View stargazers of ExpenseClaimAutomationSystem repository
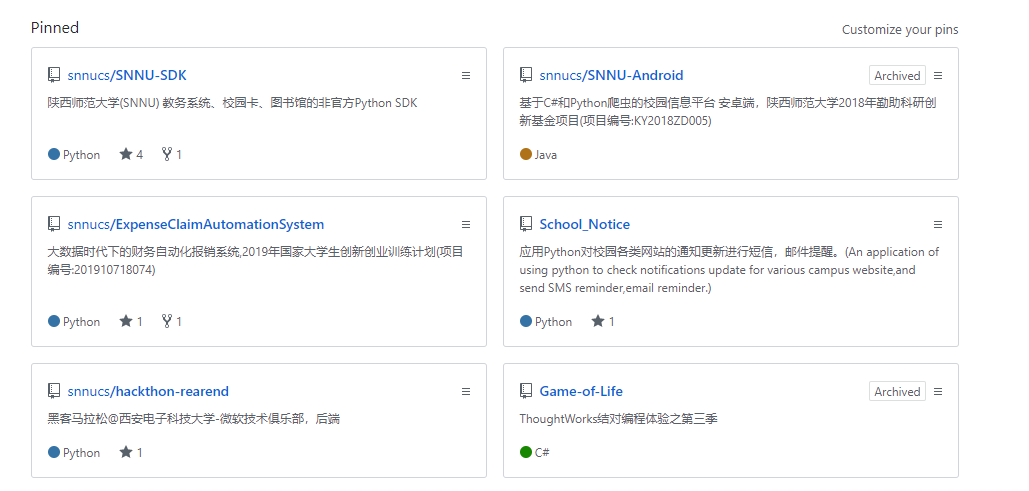The height and width of the screenshot is (491, 1029). pos(131,322)
